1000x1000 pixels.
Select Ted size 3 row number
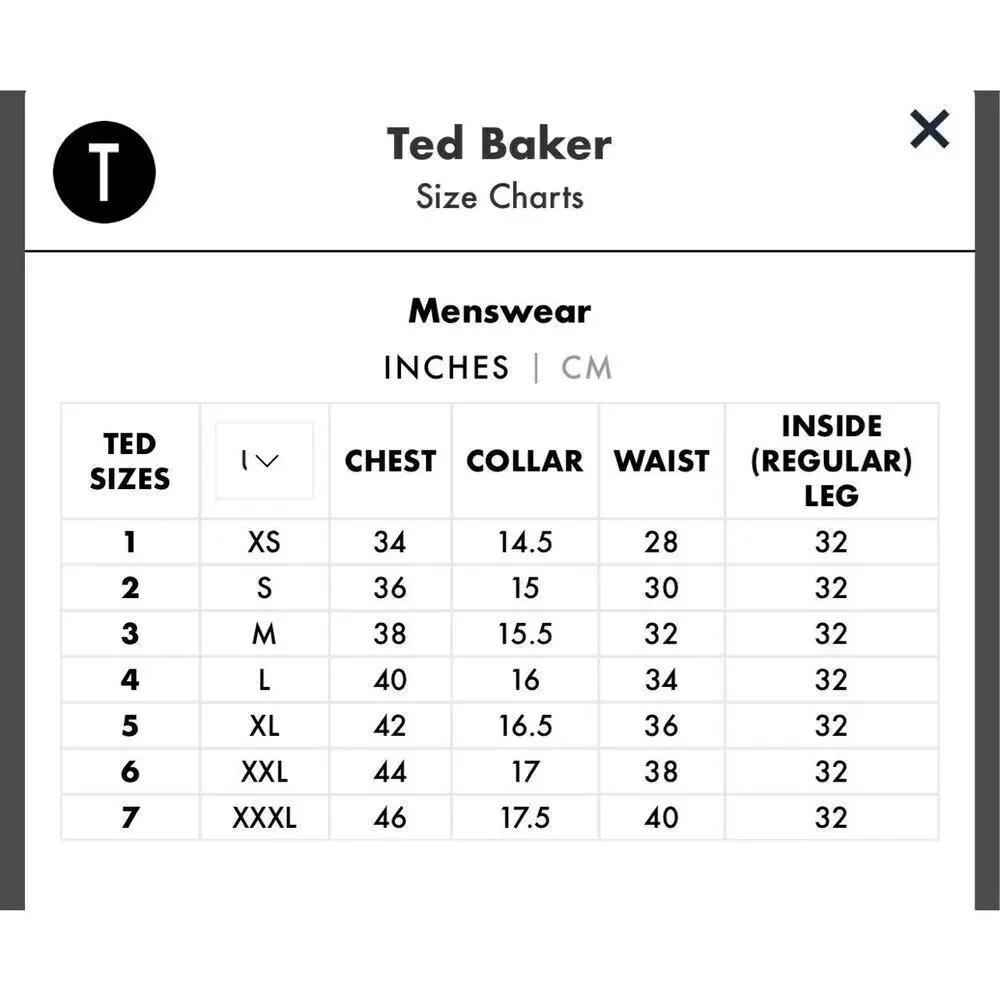pos(130,634)
